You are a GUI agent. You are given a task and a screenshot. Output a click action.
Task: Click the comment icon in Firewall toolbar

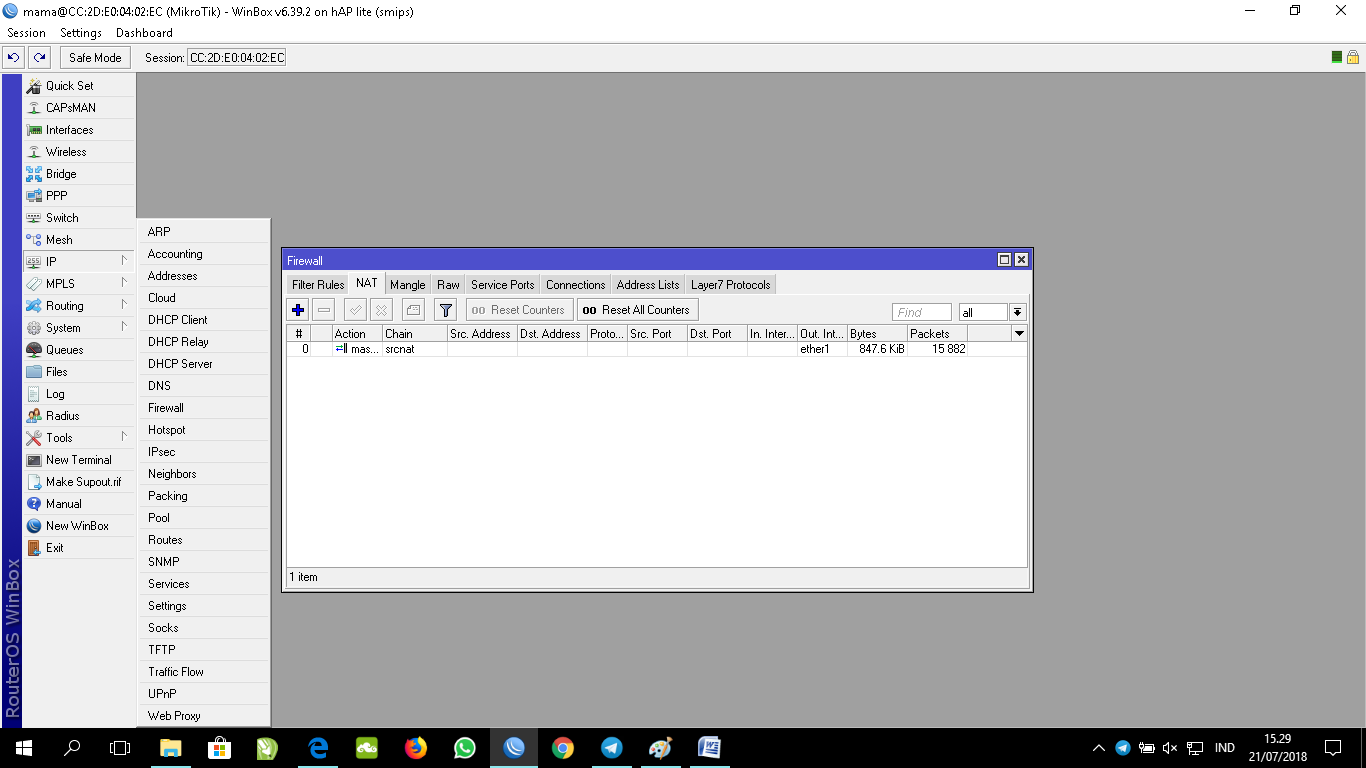(x=414, y=310)
